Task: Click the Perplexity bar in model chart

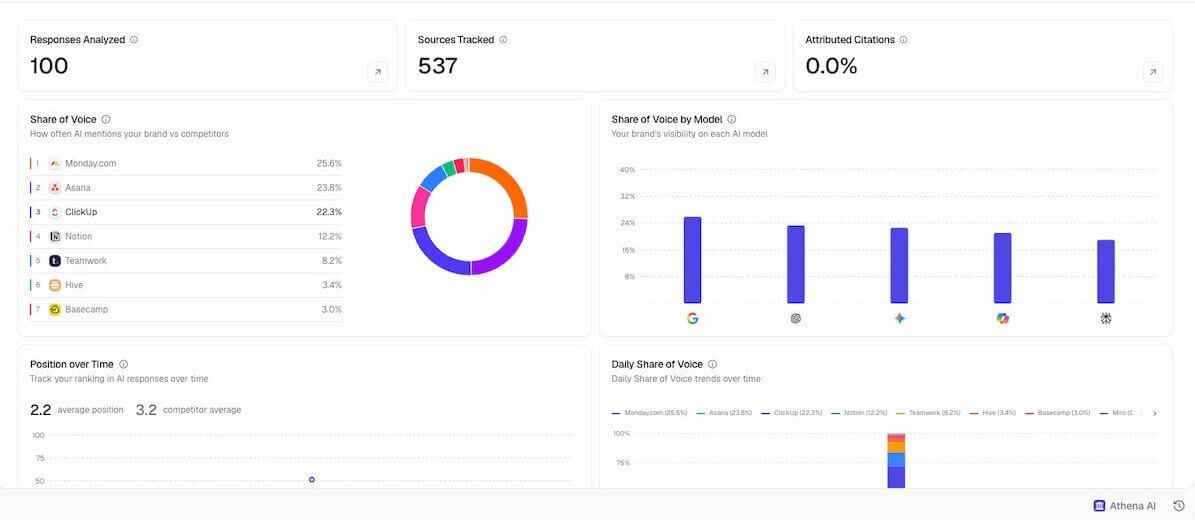Action: pos(1106,271)
